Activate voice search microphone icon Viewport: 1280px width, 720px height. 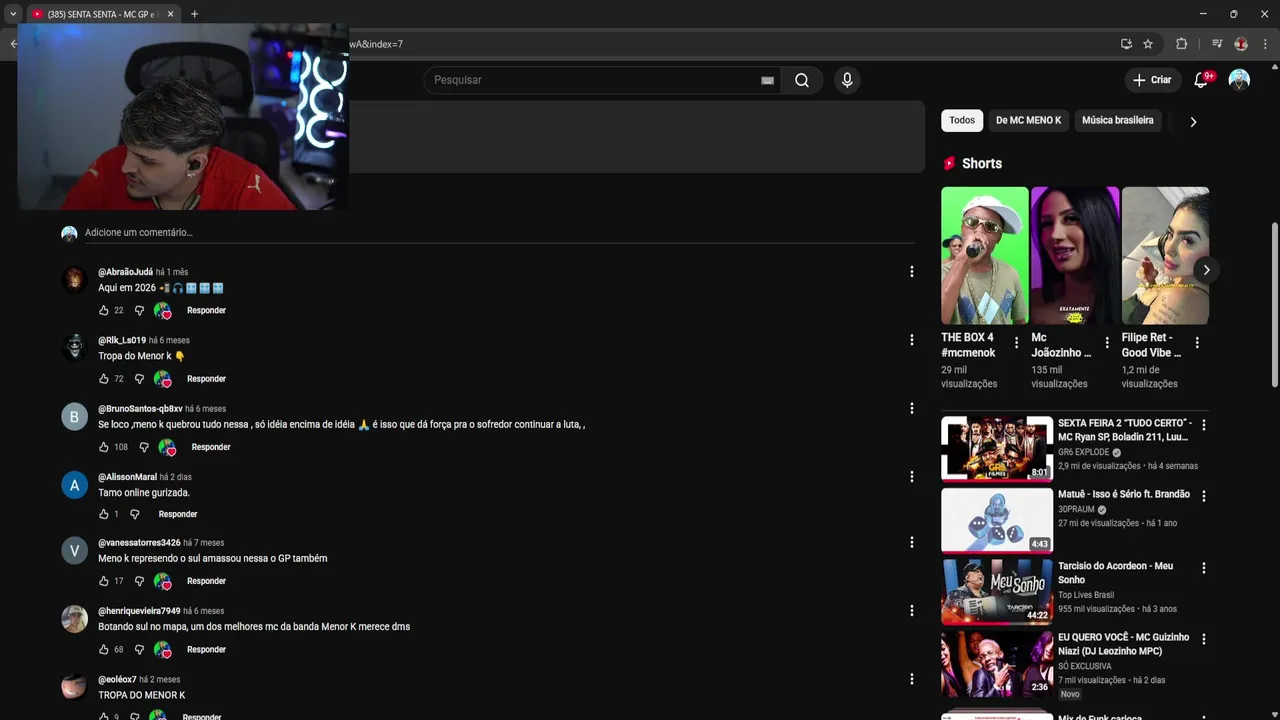pos(847,80)
